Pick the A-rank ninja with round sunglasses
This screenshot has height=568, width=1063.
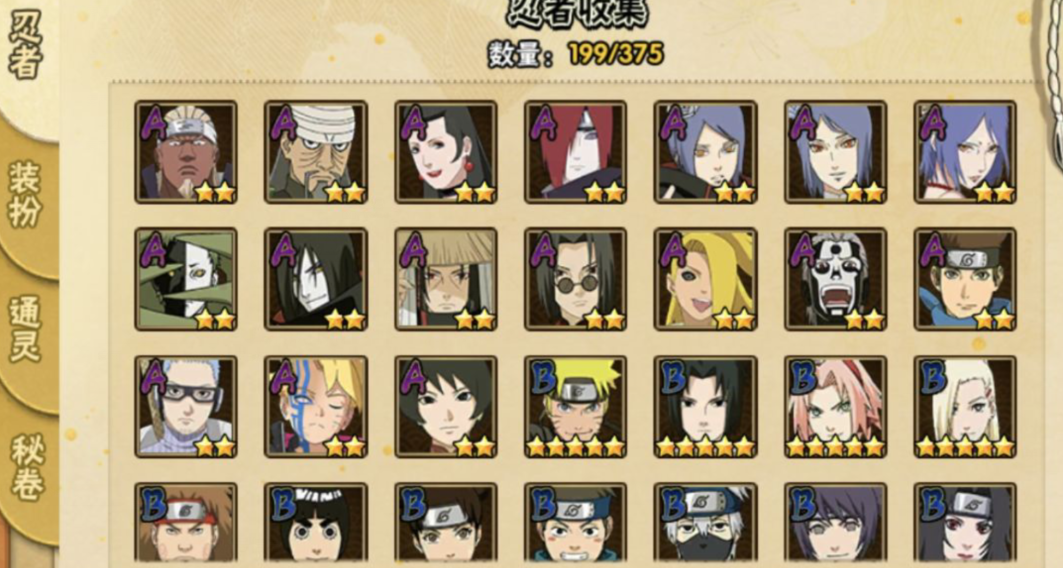pos(576,279)
